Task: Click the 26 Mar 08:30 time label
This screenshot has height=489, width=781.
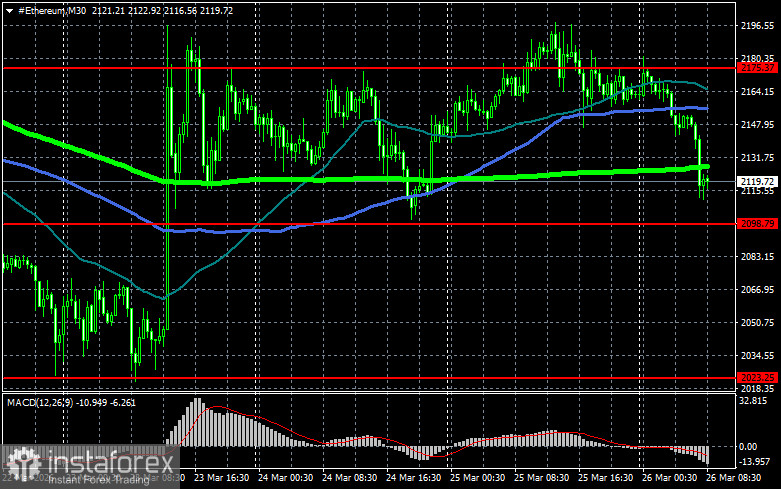Action: 734,478
